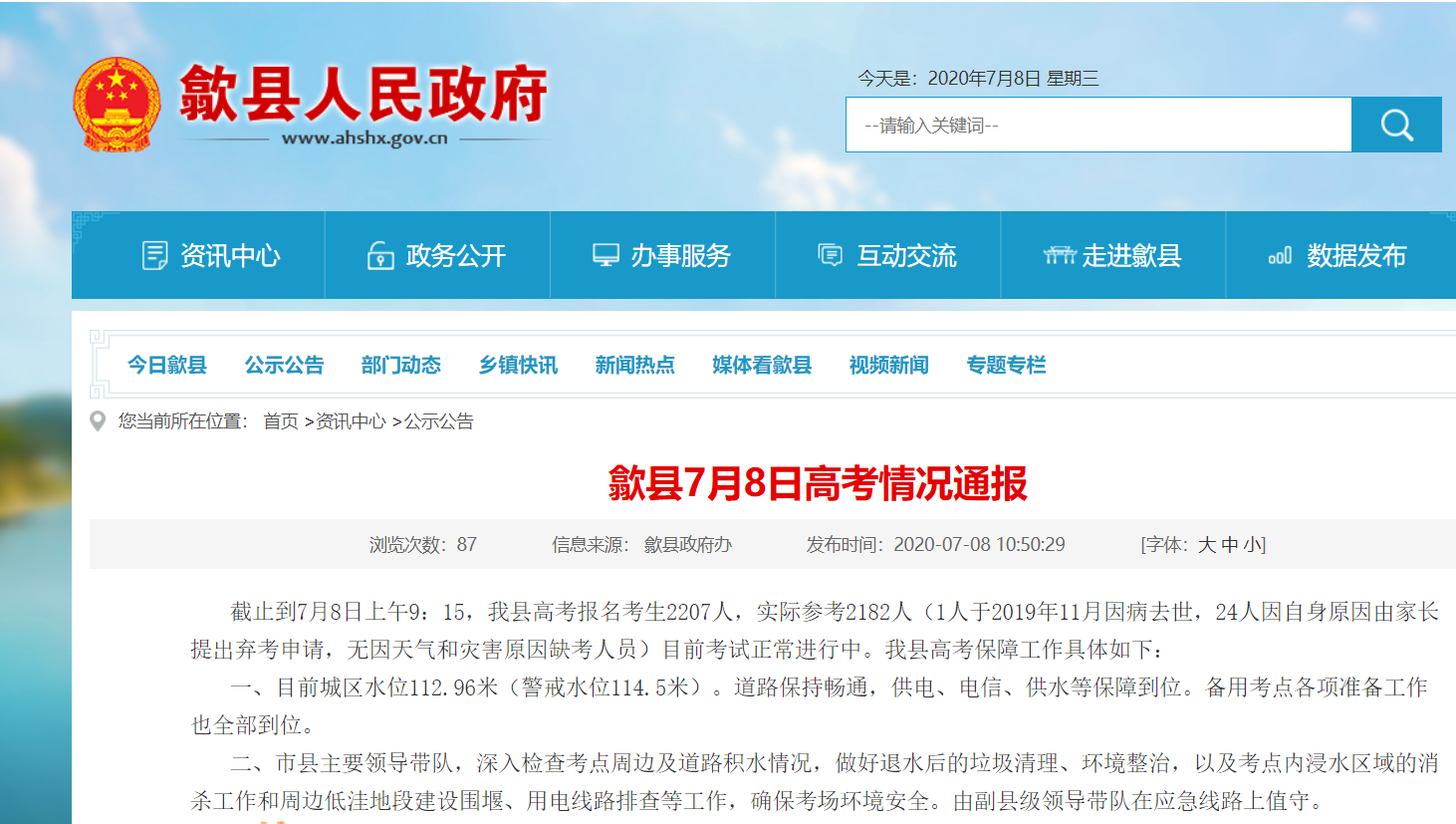The image size is (1456, 824).
Task: Click the 办事服务 monitor icon
Action: [x=606, y=256]
